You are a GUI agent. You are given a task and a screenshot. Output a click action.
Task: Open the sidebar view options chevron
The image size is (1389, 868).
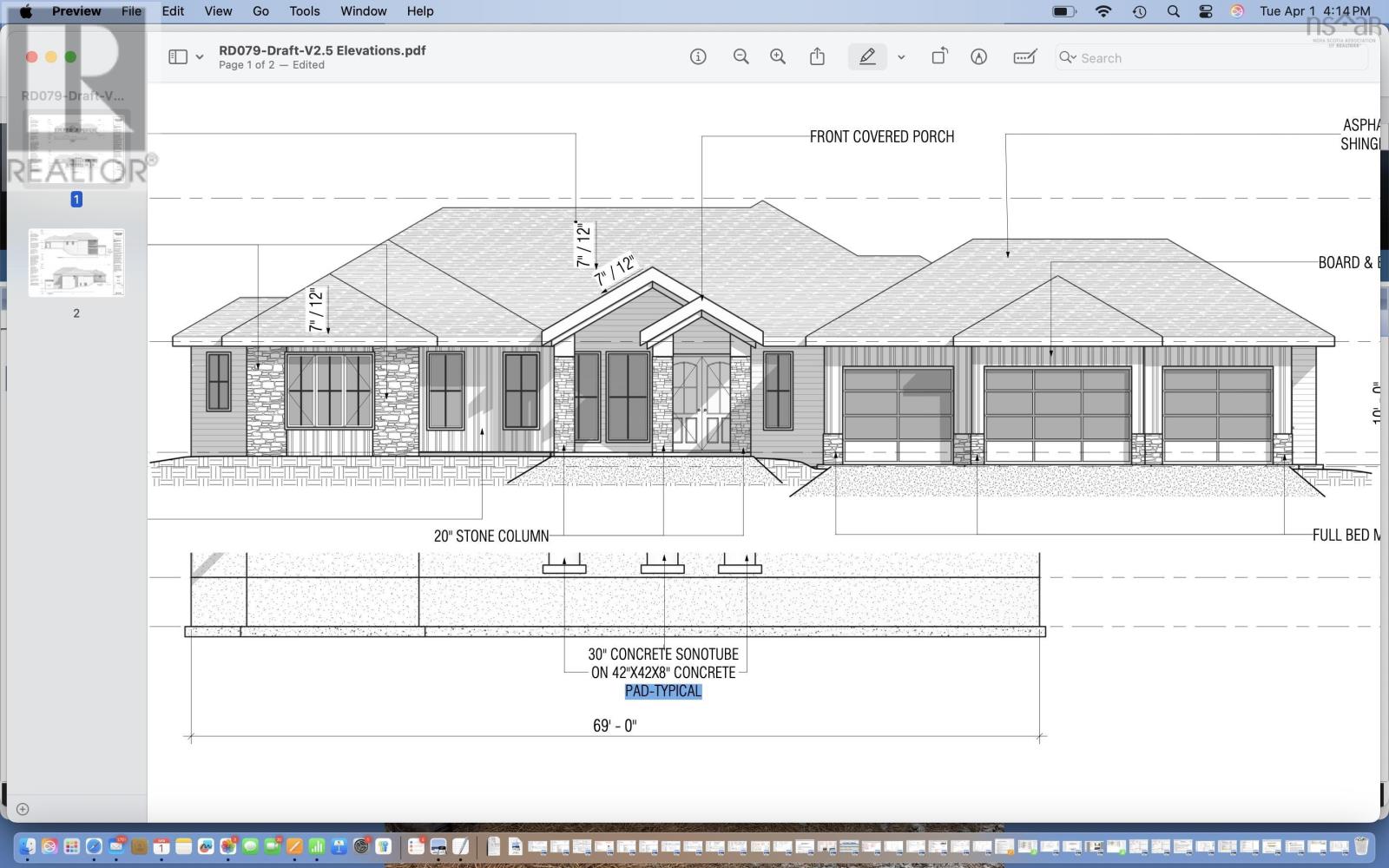pos(200,57)
